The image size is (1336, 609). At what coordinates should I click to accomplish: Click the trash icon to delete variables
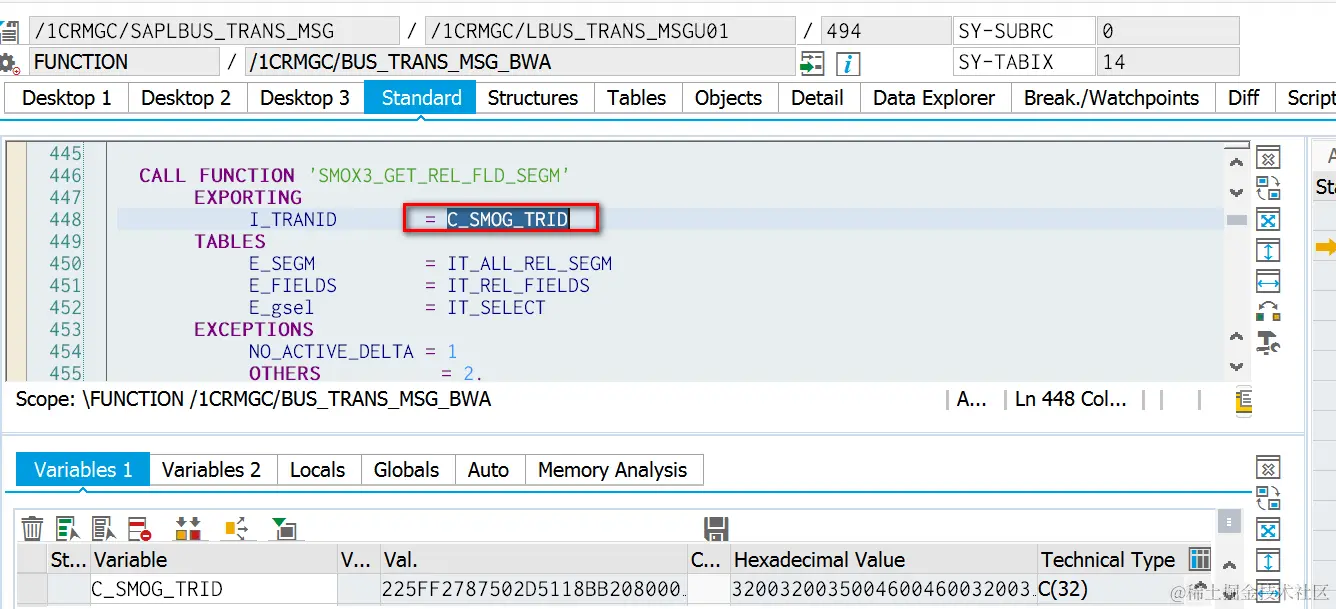tap(33, 528)
